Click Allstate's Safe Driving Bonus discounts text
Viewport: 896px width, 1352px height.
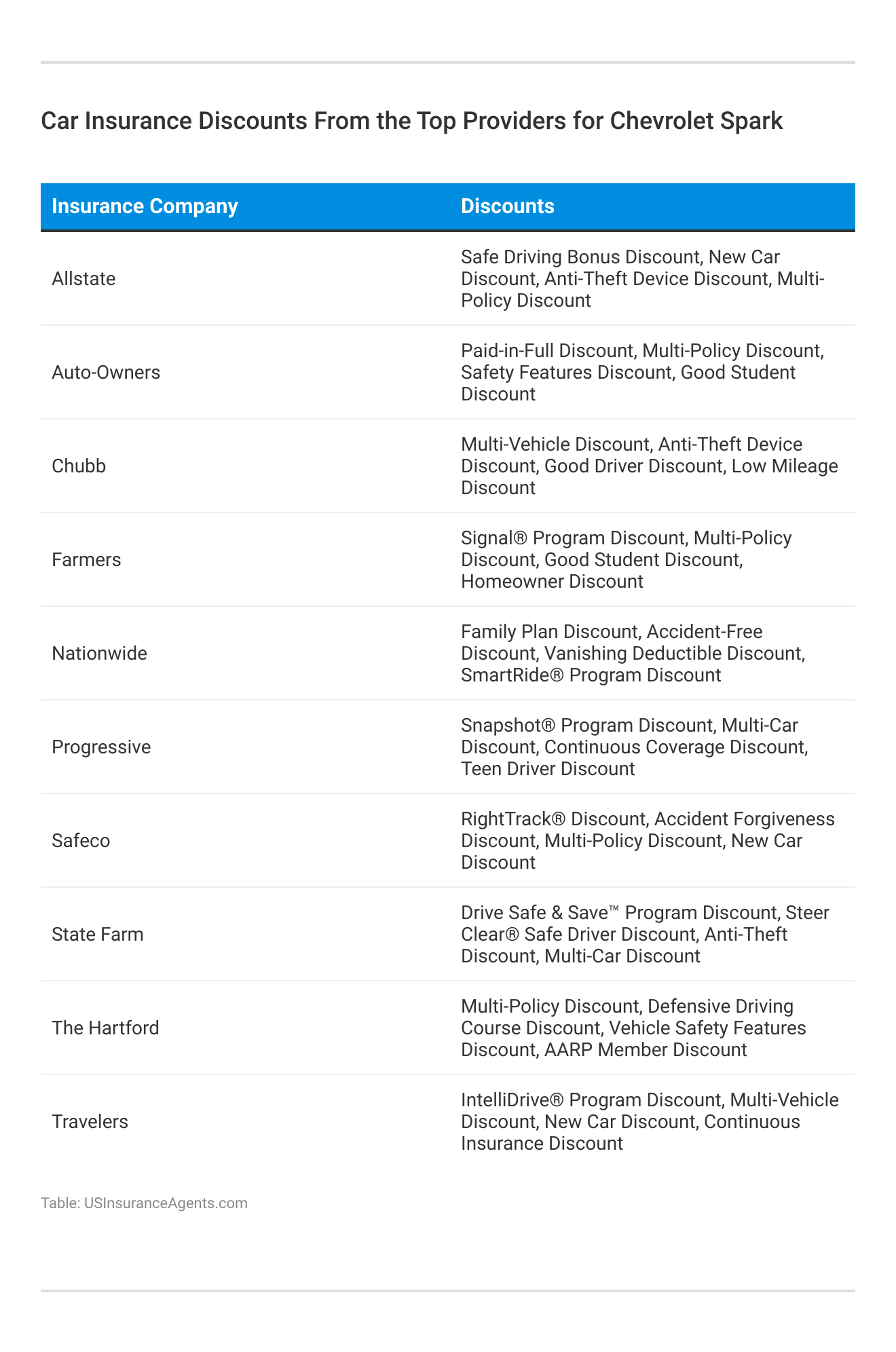coord(642,279)
